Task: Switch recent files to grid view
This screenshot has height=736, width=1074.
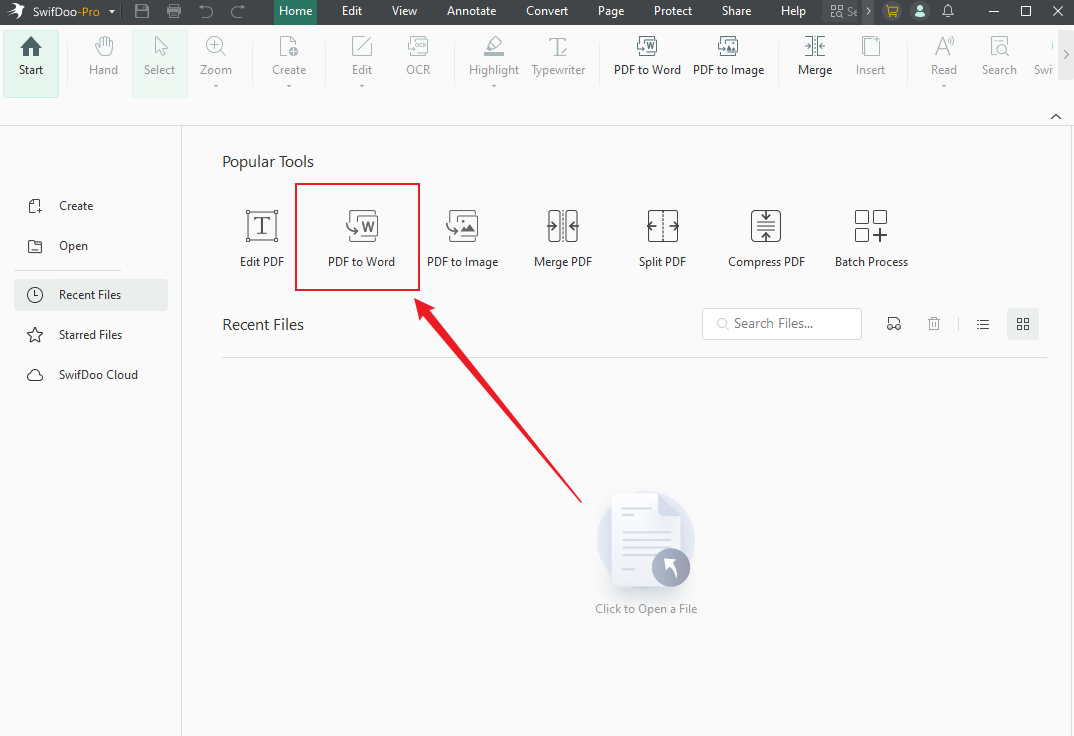Action: click(1023, 324)
